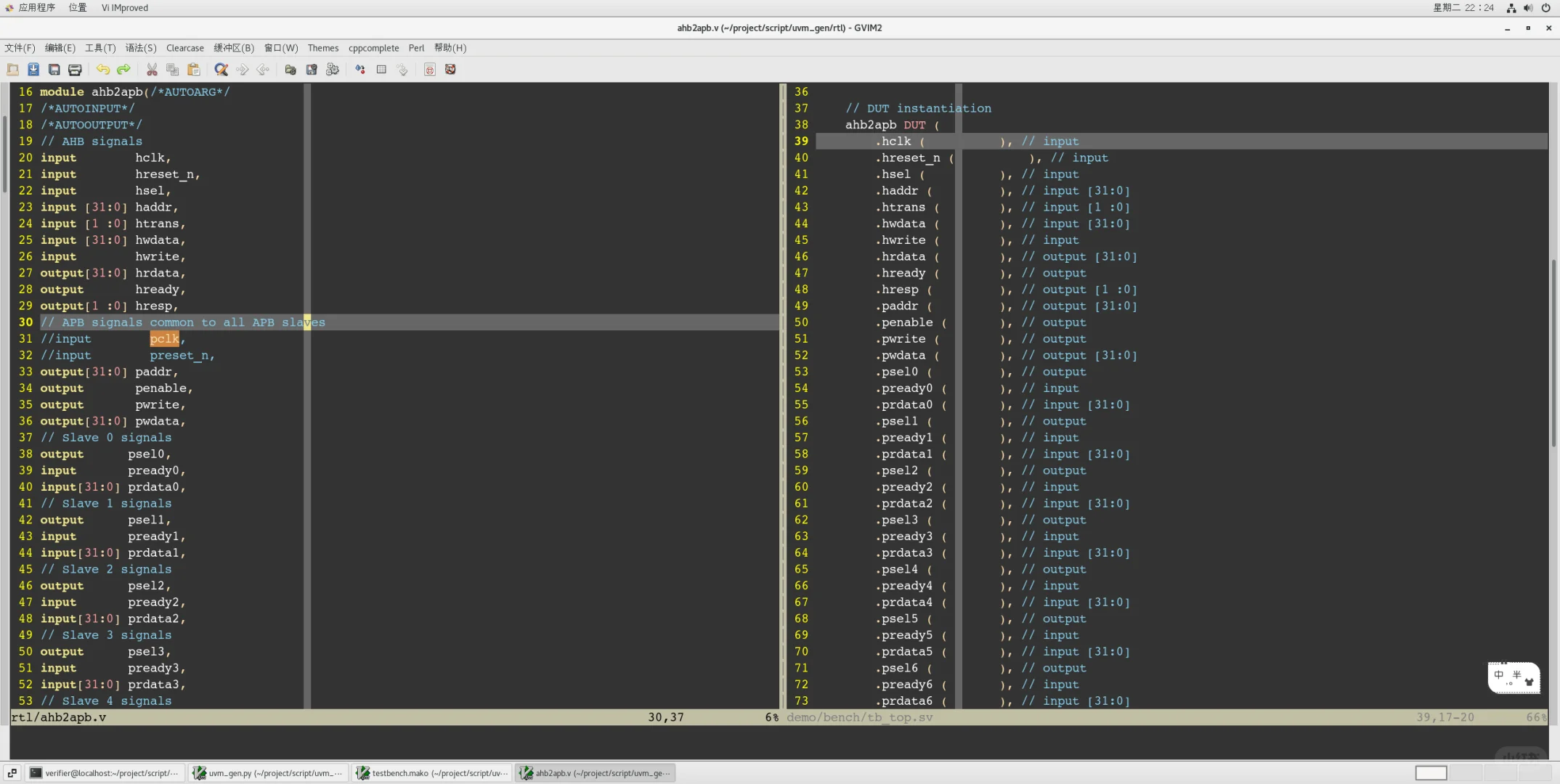Click the Load session folder icon

[x=291, y=70]
